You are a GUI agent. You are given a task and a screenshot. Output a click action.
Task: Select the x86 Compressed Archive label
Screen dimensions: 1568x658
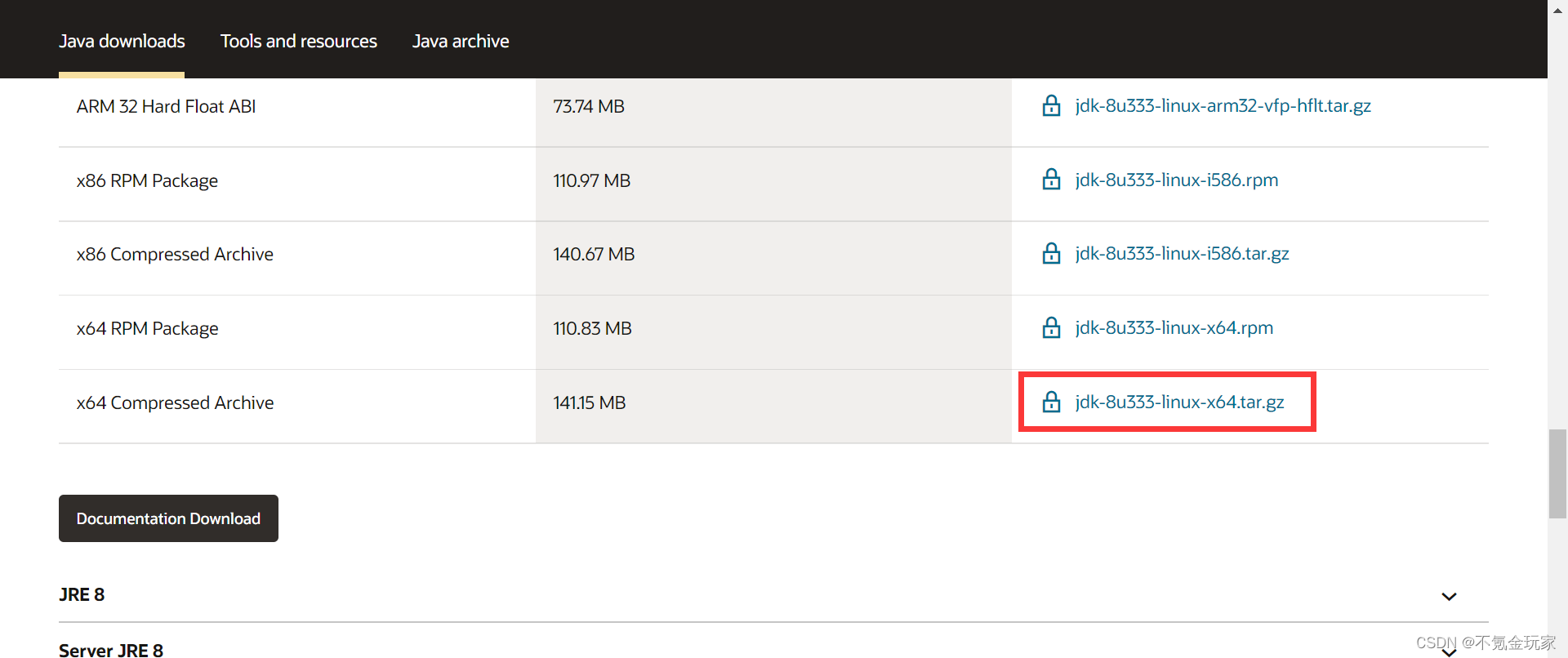point(175,255)
